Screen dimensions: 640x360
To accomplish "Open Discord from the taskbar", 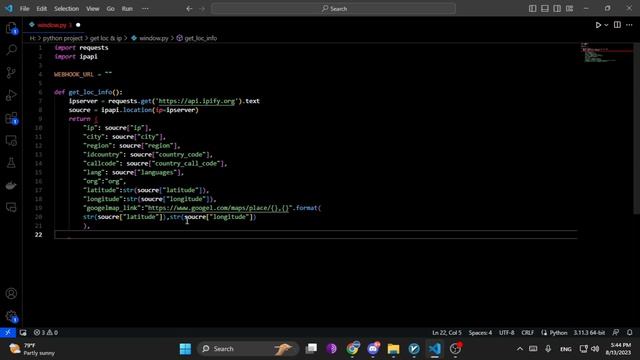I will click(x=373, y=349).
